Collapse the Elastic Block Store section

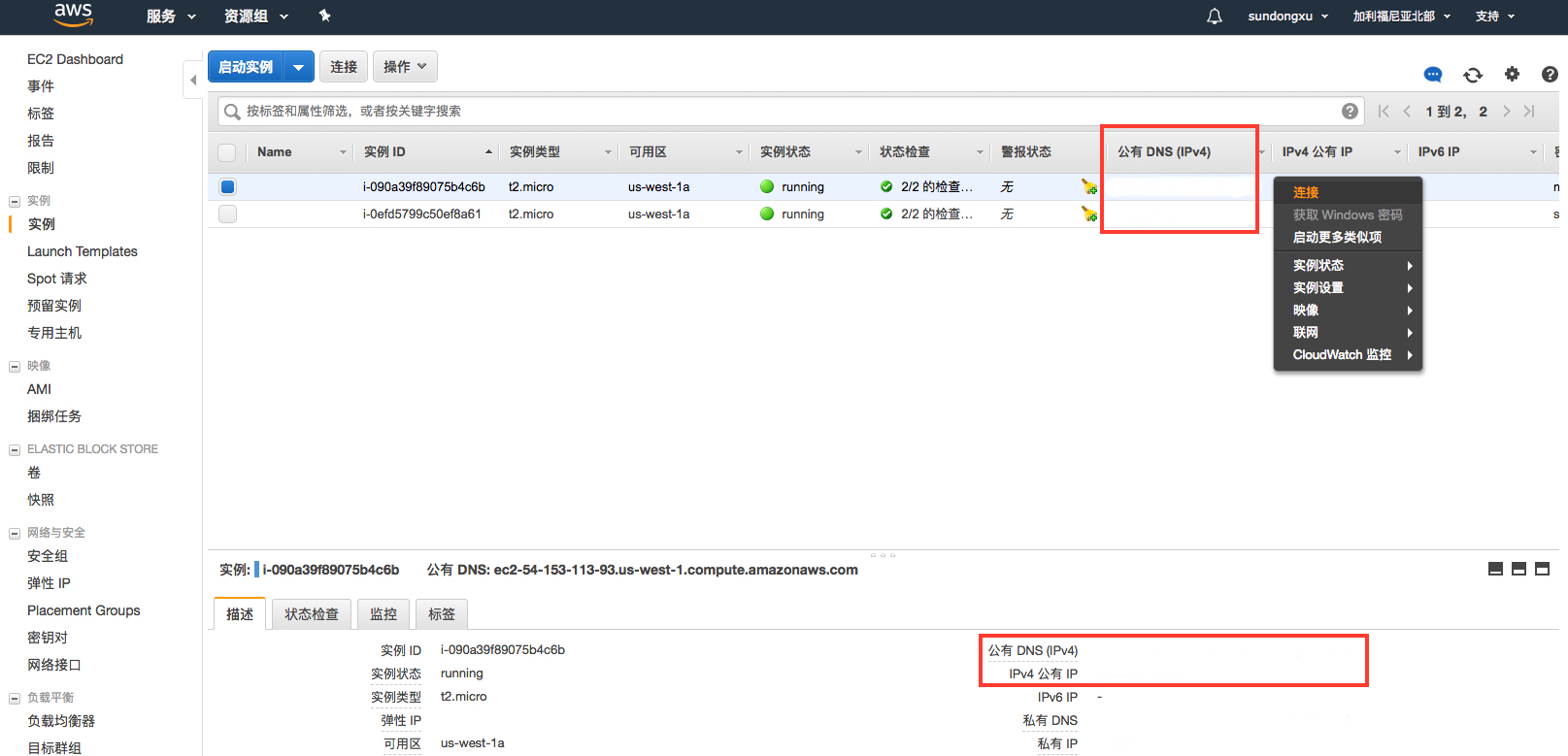coord(15,450)
